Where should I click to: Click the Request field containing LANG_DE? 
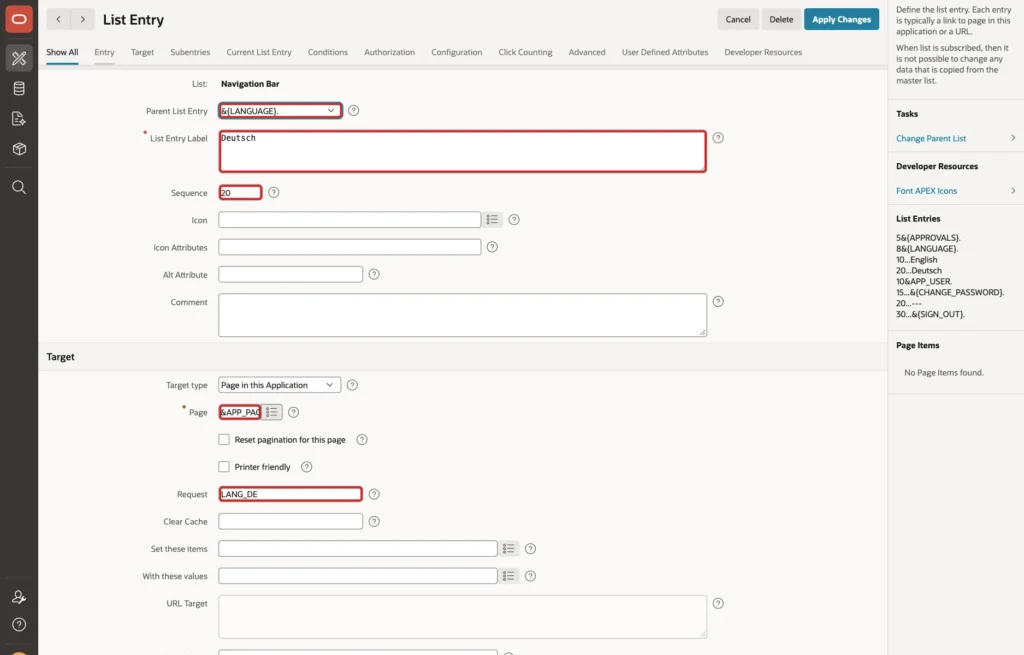click(291, 494)
